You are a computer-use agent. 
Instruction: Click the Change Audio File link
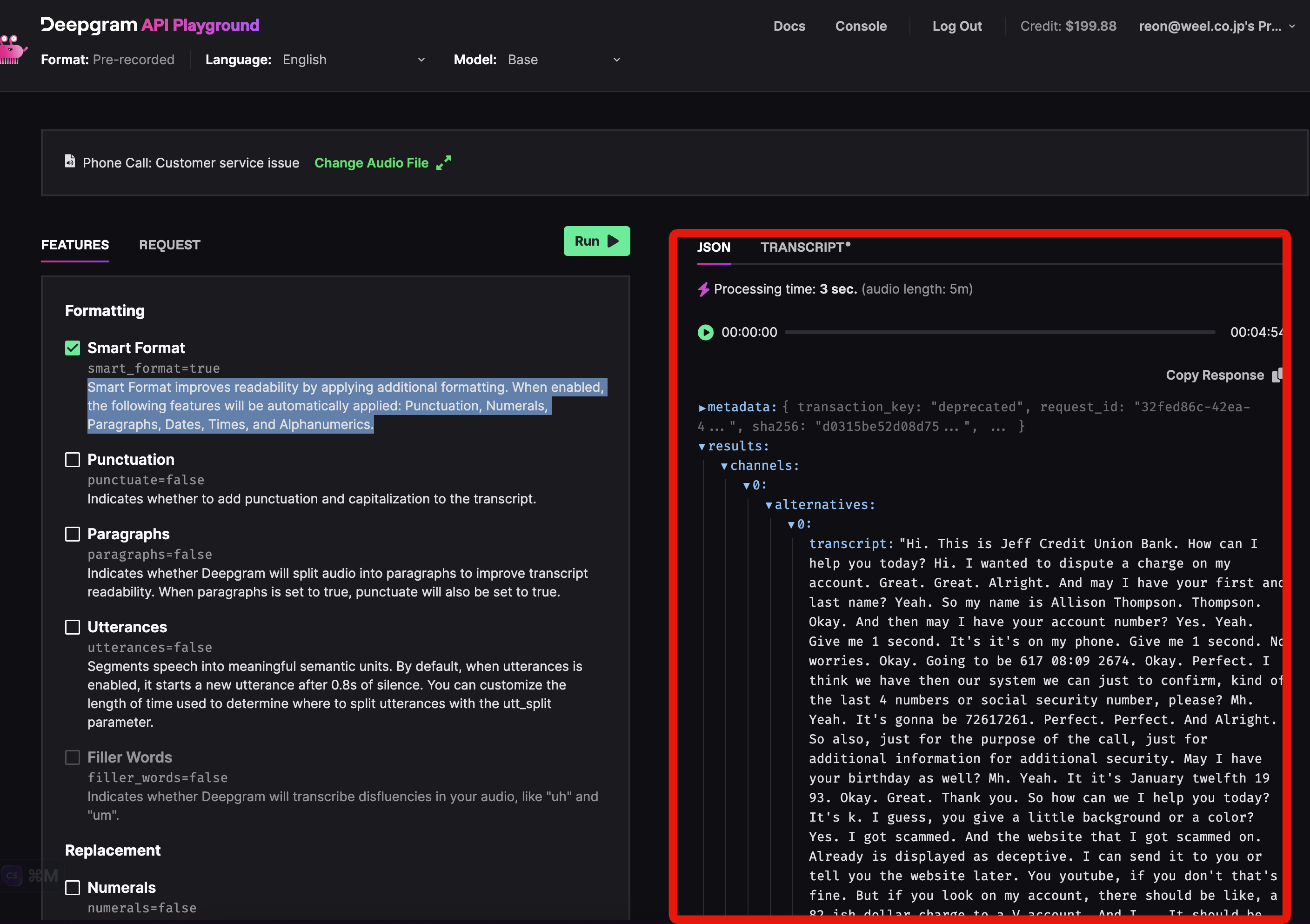pyautogui.click(x=371, y=163)
